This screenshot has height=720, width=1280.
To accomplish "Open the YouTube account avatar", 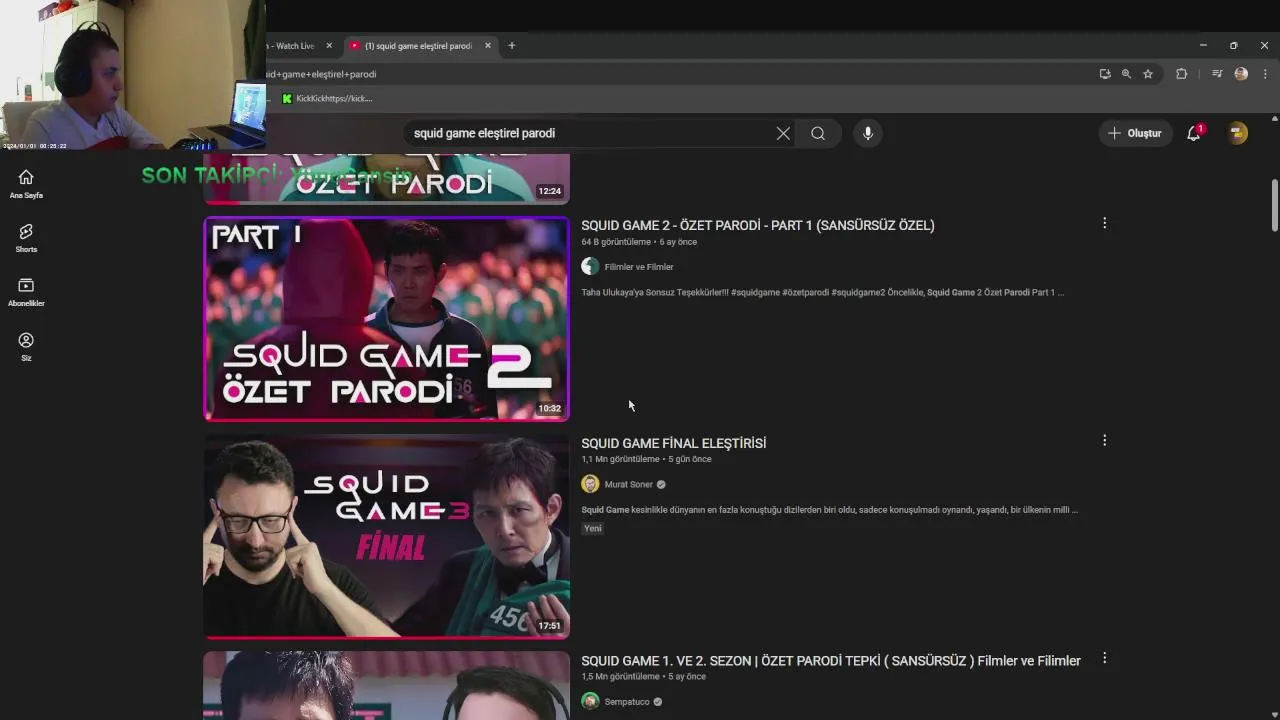I will click(x=1238, y=133).
